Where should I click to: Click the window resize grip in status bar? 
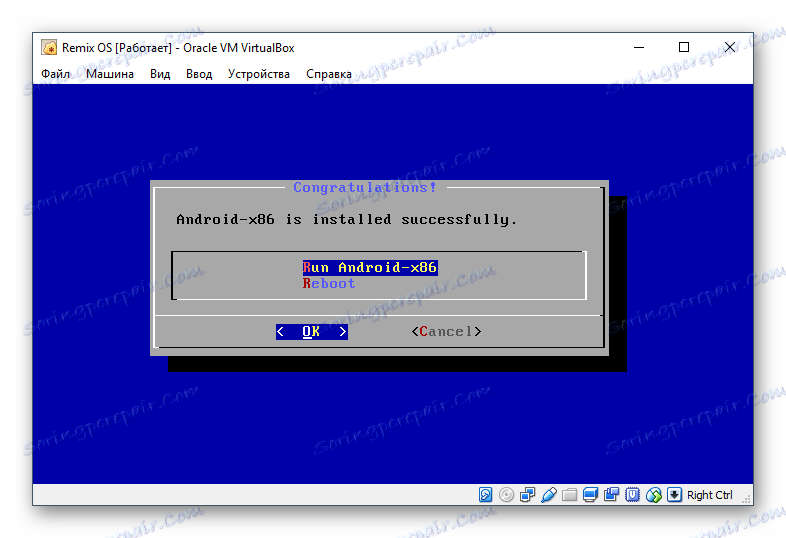[x=746, y=499]
